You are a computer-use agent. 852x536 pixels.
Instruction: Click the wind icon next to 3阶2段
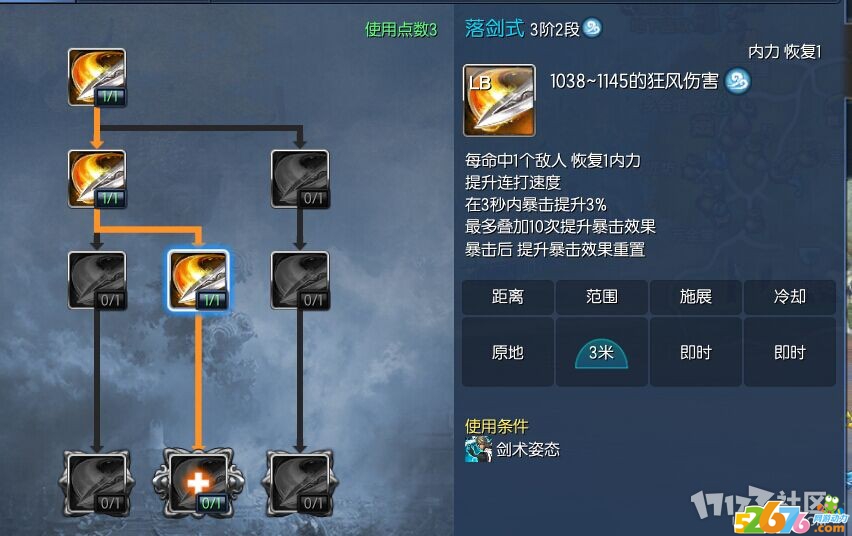coord(592,27)
